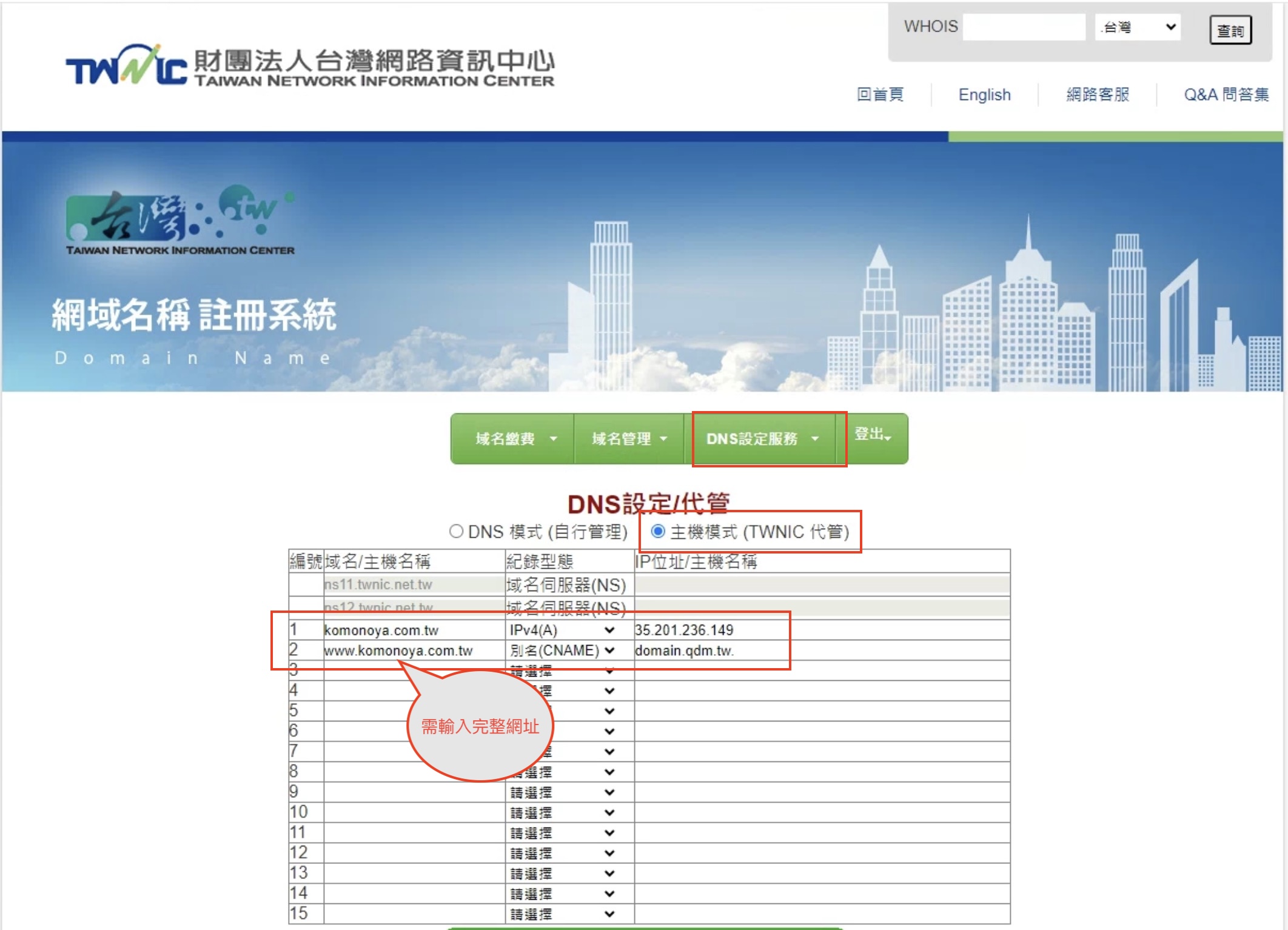This screenshot has height=930, width=1288.
Task: Open the Q&A 問答集 link
Action: point(1226,95)
